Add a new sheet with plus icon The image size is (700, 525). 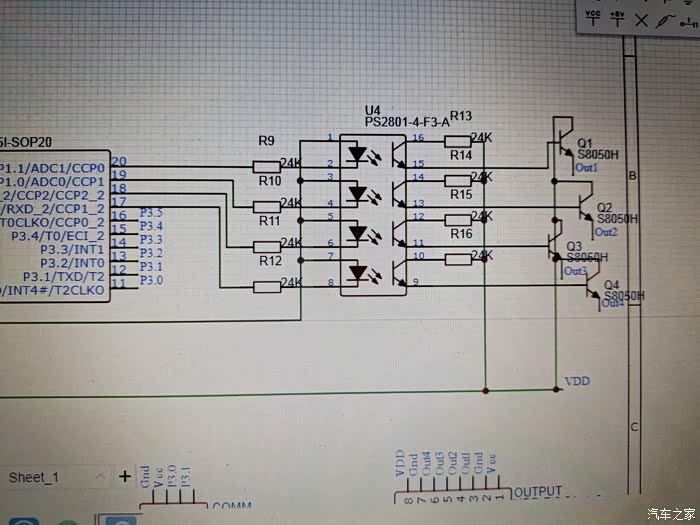pos(125,476)
